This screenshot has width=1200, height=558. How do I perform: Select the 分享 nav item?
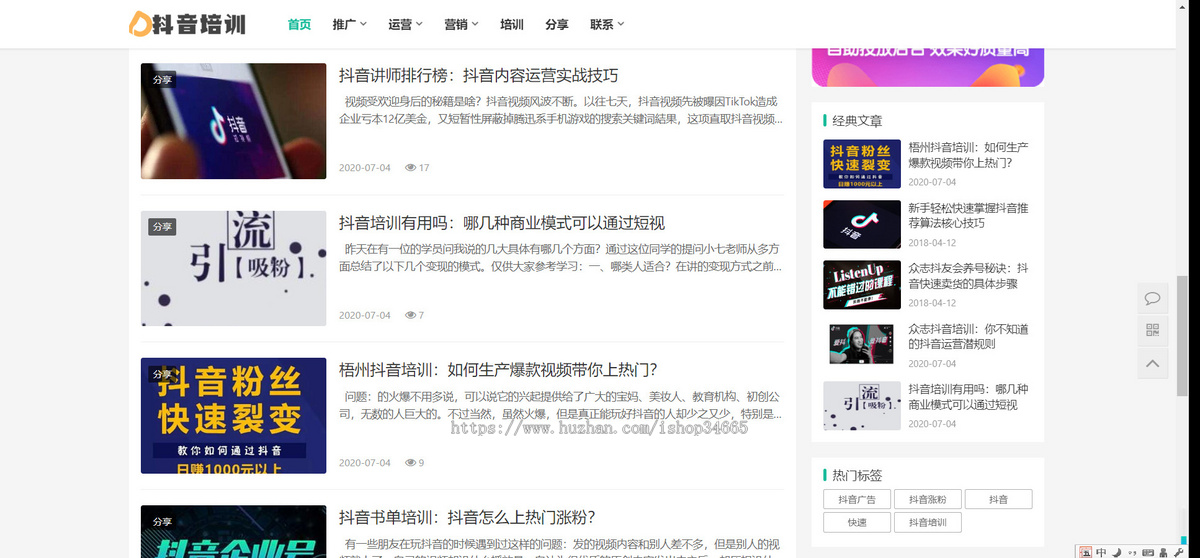(x=557, y=24)
